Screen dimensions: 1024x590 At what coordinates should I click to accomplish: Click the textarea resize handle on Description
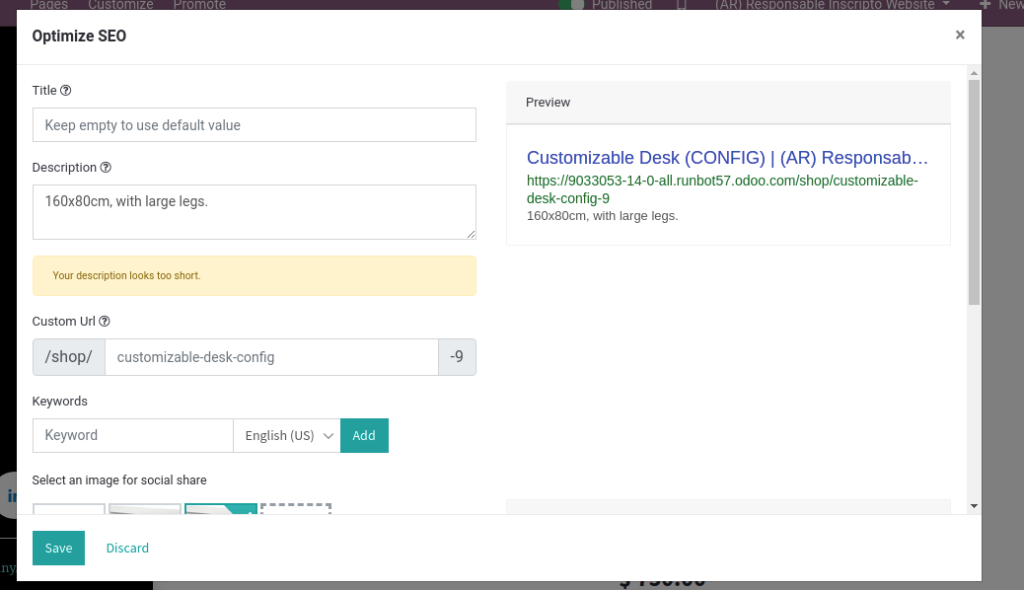(470, 234)
